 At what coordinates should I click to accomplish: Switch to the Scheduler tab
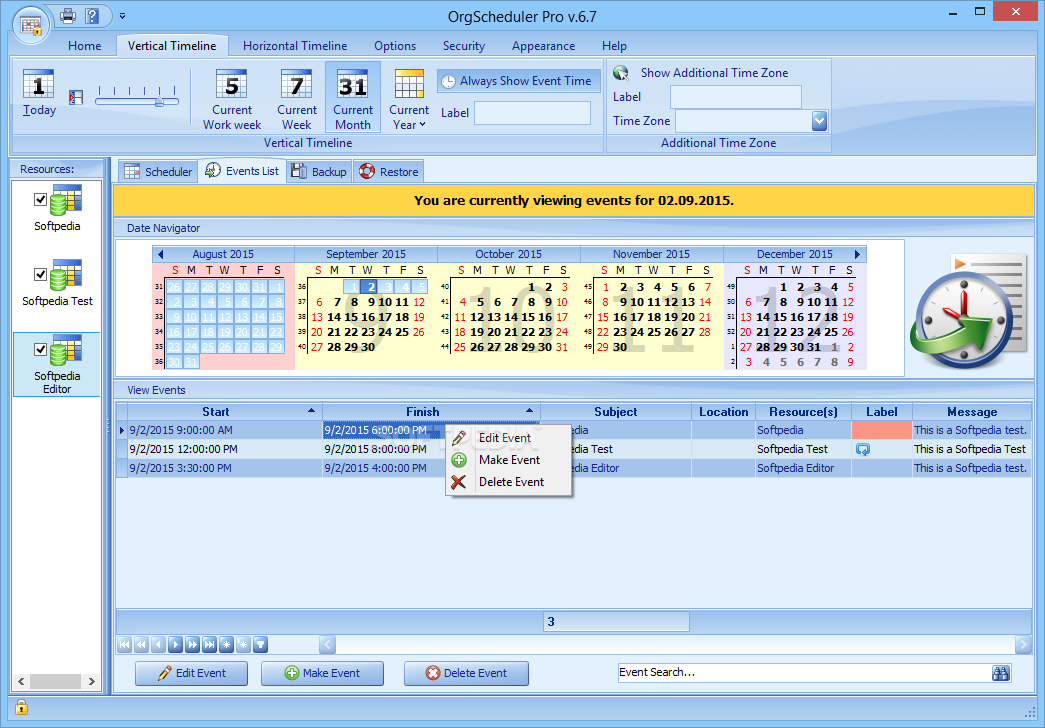158,171
